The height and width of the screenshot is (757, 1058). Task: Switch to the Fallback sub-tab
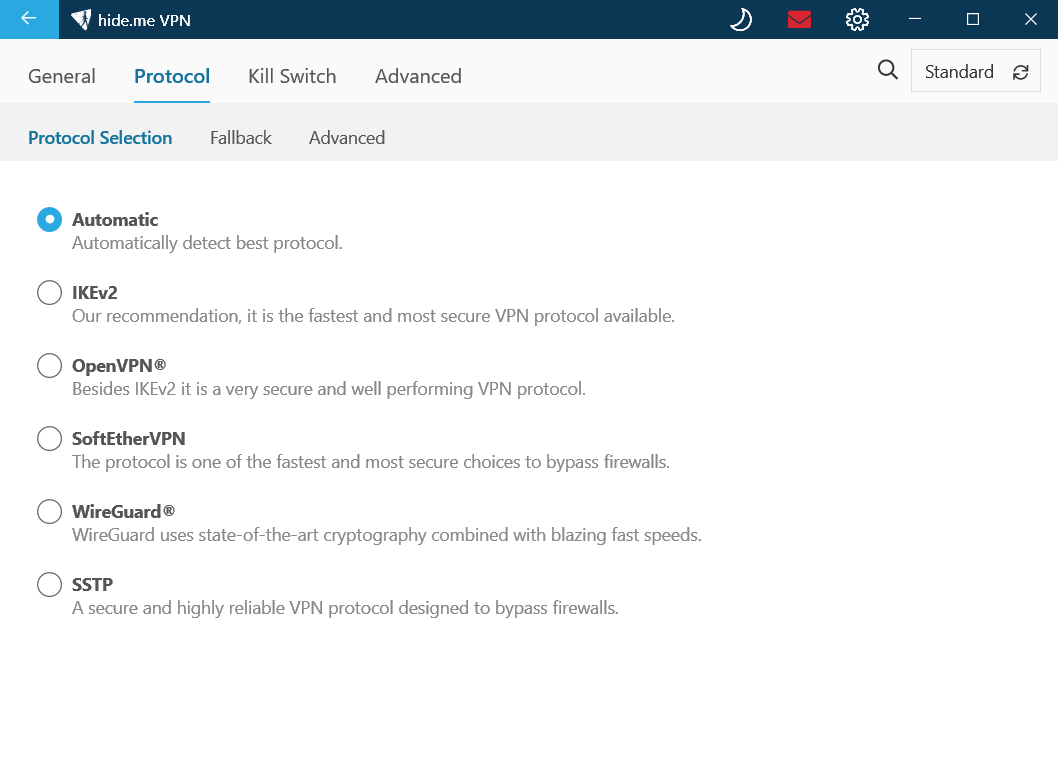pyautogui.click(x=241, y=138)
